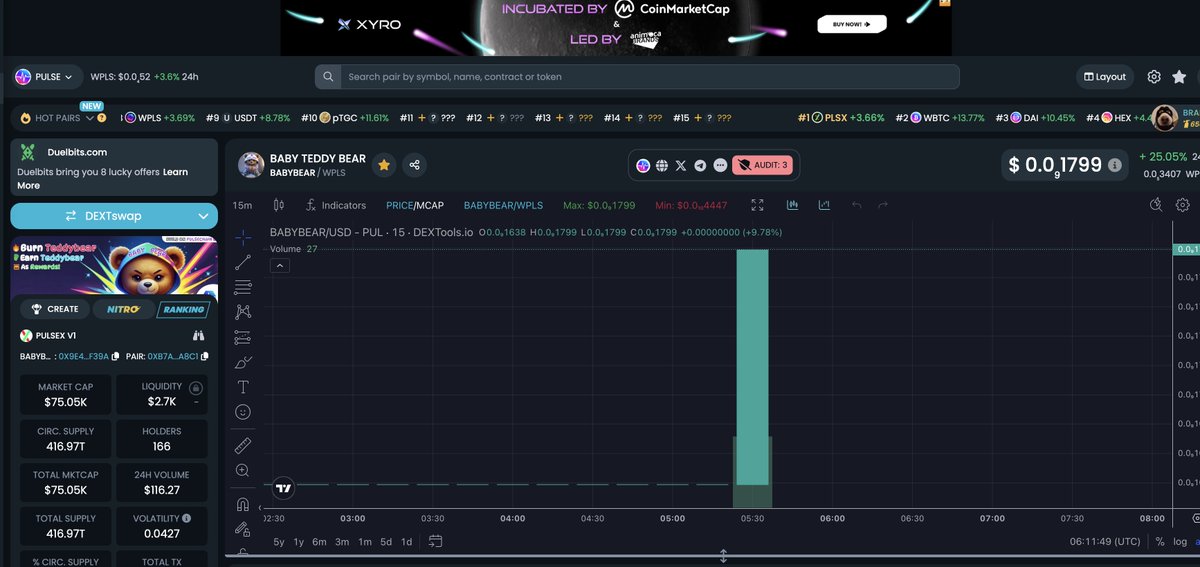Select the Text annotation tool
1200x567 pixels.
point(243,387)
